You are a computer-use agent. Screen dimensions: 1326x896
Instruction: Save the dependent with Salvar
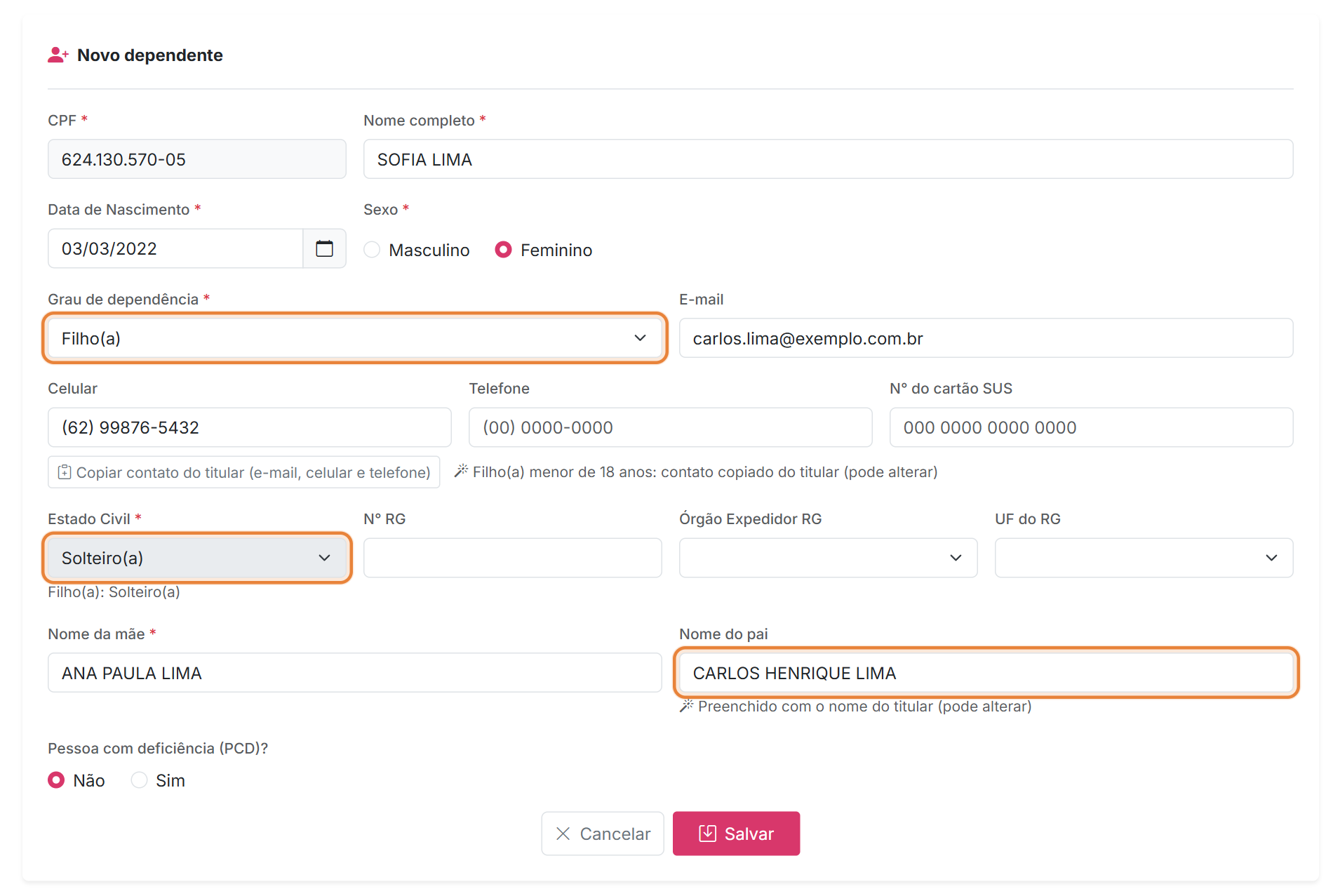pyautogui.click(x=736, y=834)
